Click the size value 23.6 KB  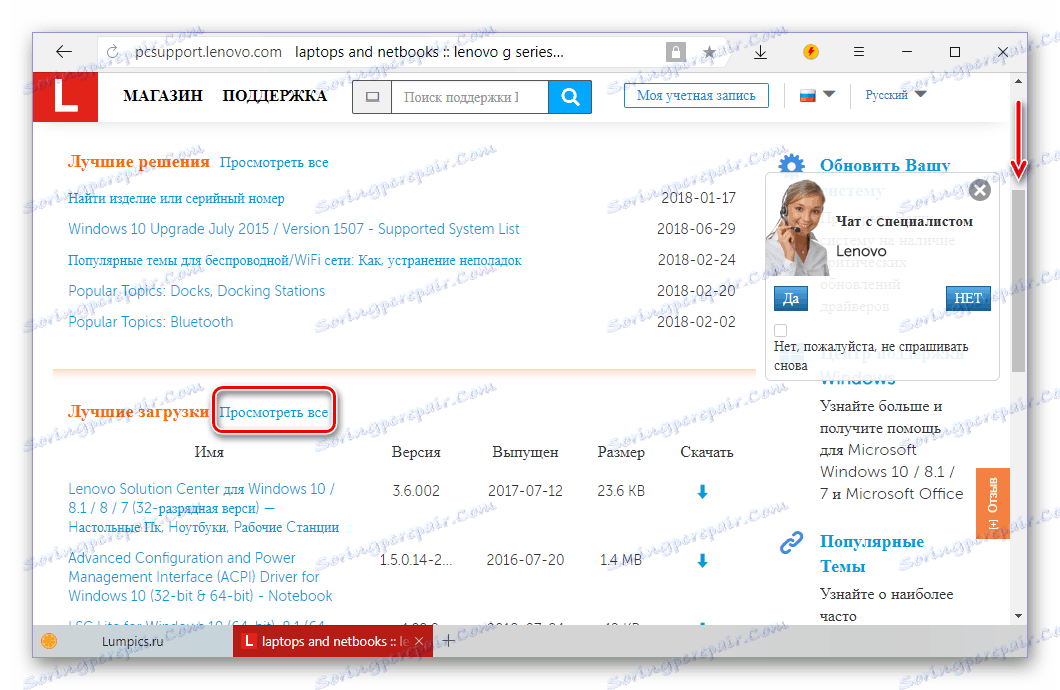(x=621, y=491)
